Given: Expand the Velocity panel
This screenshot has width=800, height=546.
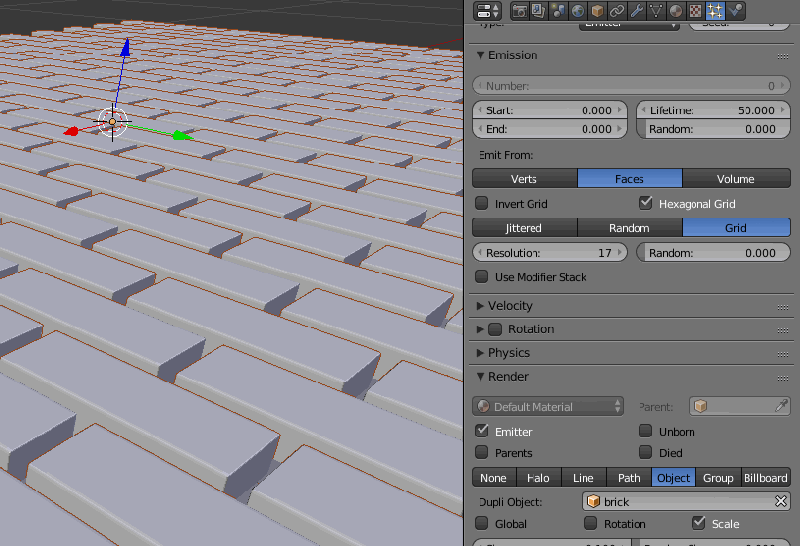Looking at the screenshot, I should tap(480, 306).
